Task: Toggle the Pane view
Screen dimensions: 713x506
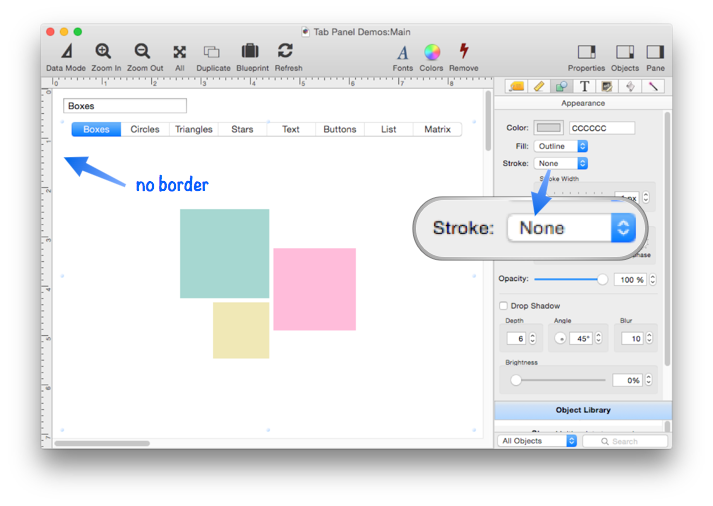Action: [x=656, y=52]
